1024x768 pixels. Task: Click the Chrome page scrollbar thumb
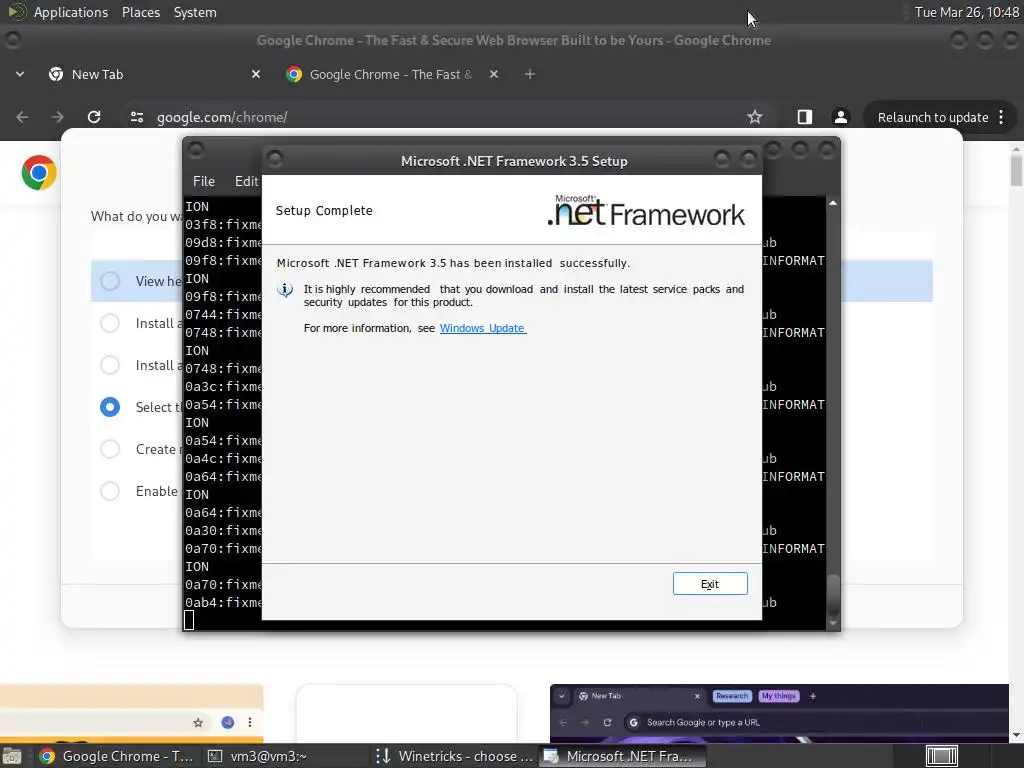1016,171
